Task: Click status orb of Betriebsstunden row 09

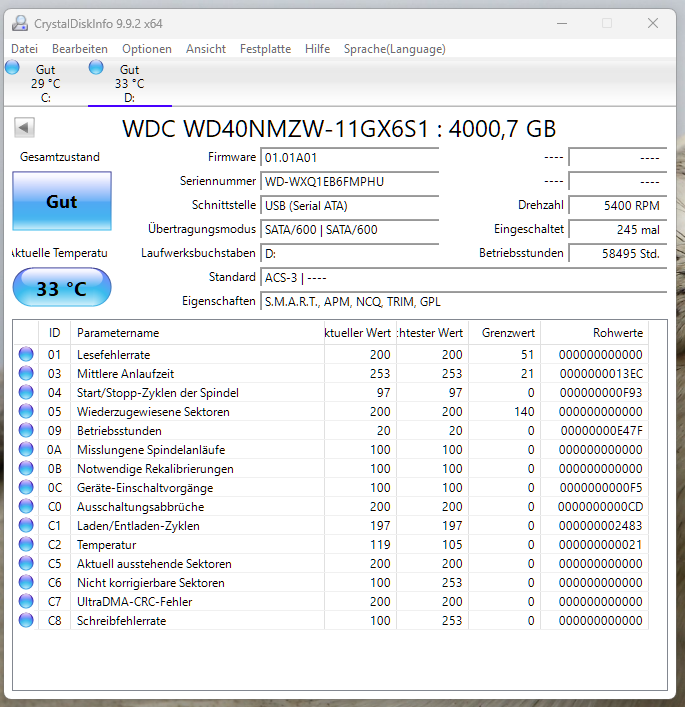Action: tap(26, 430)
